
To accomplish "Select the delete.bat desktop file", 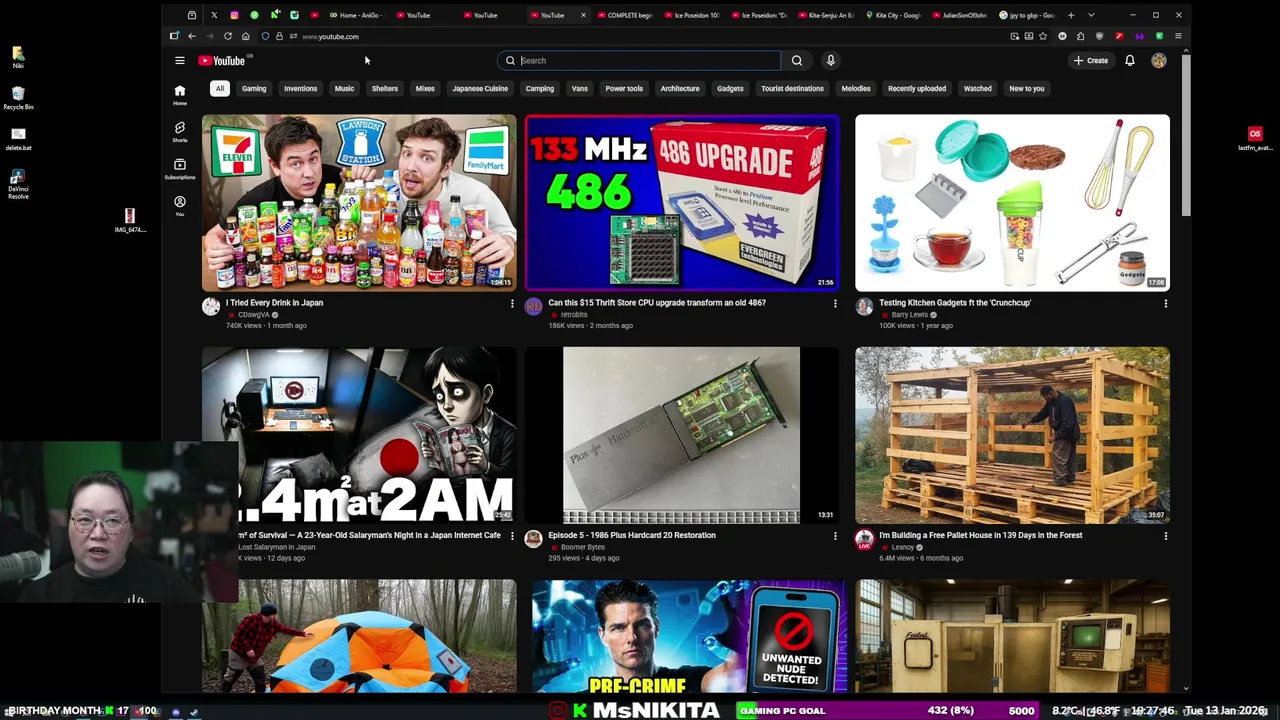I will pos(18,138).
